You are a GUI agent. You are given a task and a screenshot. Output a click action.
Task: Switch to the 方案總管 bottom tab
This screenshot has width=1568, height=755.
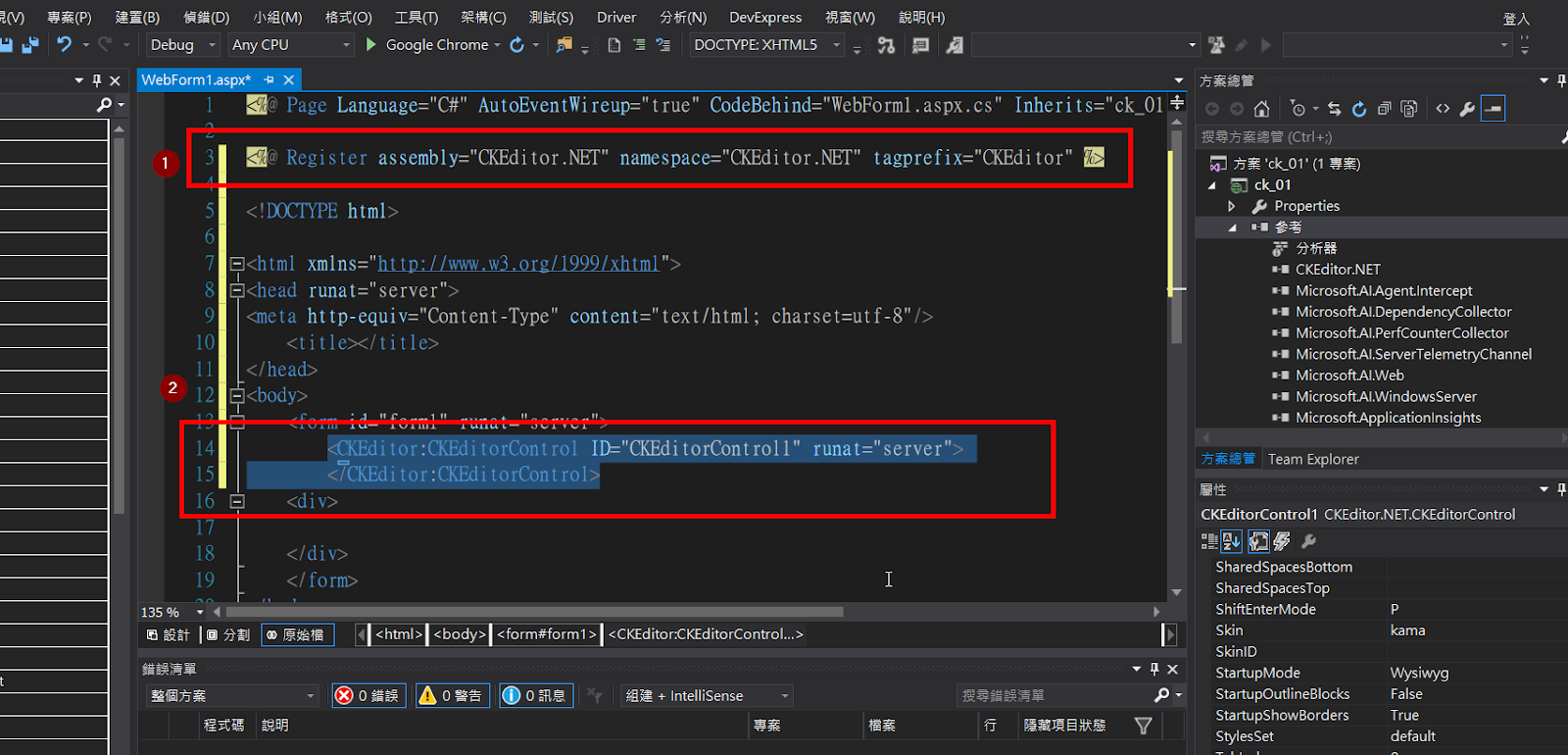tap(1228, 459)
